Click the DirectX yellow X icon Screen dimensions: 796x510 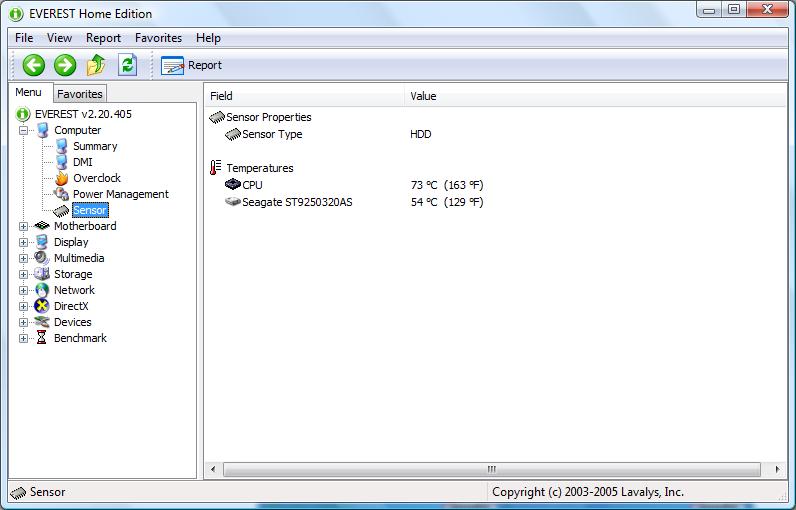(42, 306)
